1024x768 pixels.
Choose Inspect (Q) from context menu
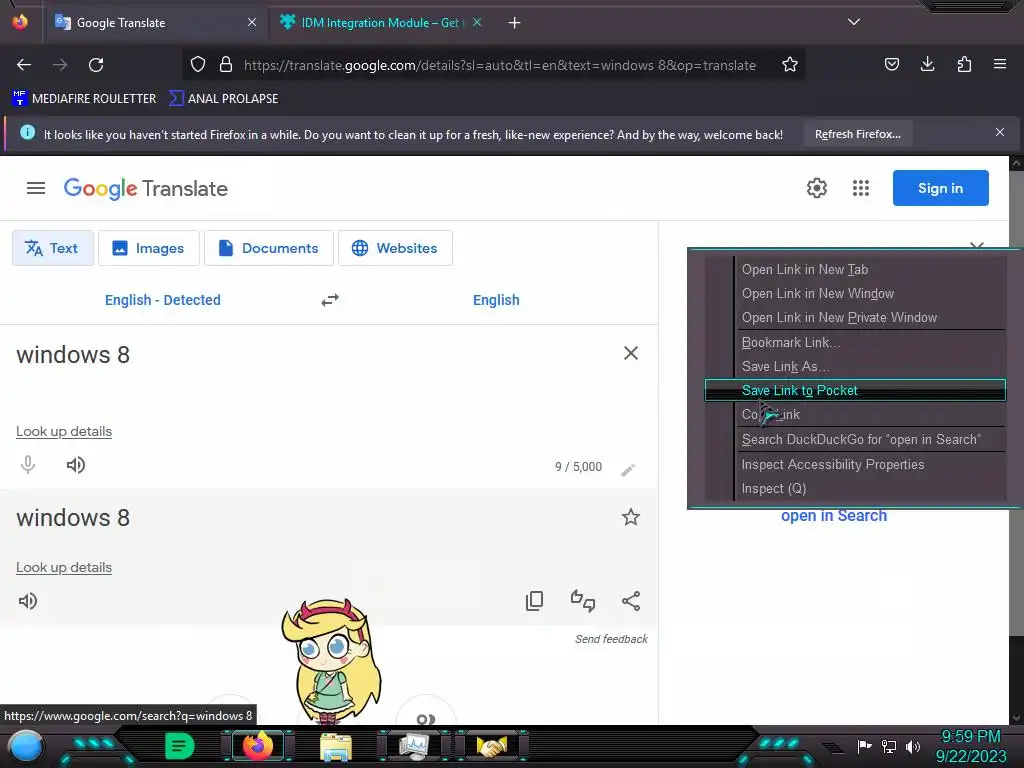855,488
